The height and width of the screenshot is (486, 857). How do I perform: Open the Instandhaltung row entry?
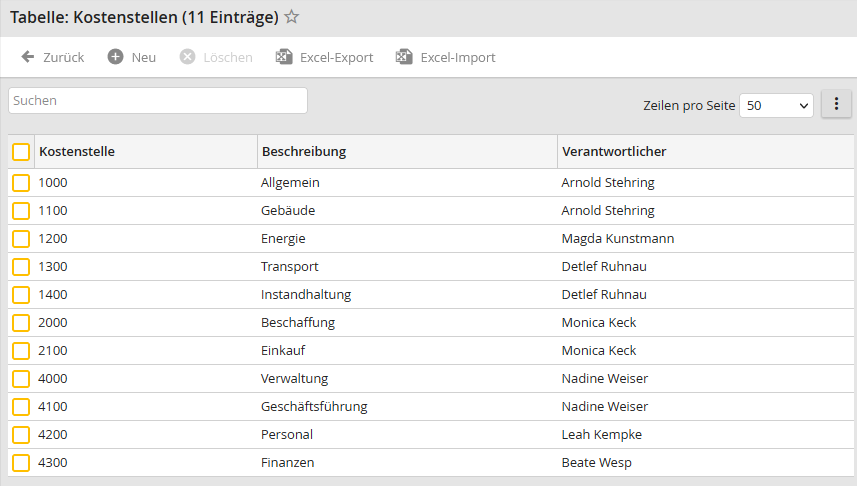(x=306, y=295)
